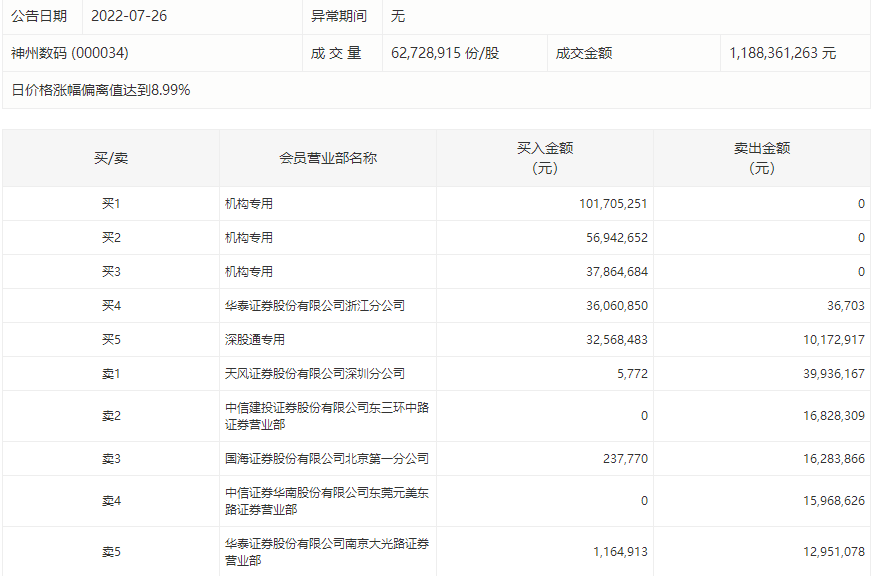Click 深股通专用 in the 买5 row
The width and height of the screenshot is (872, 576).
255,340
